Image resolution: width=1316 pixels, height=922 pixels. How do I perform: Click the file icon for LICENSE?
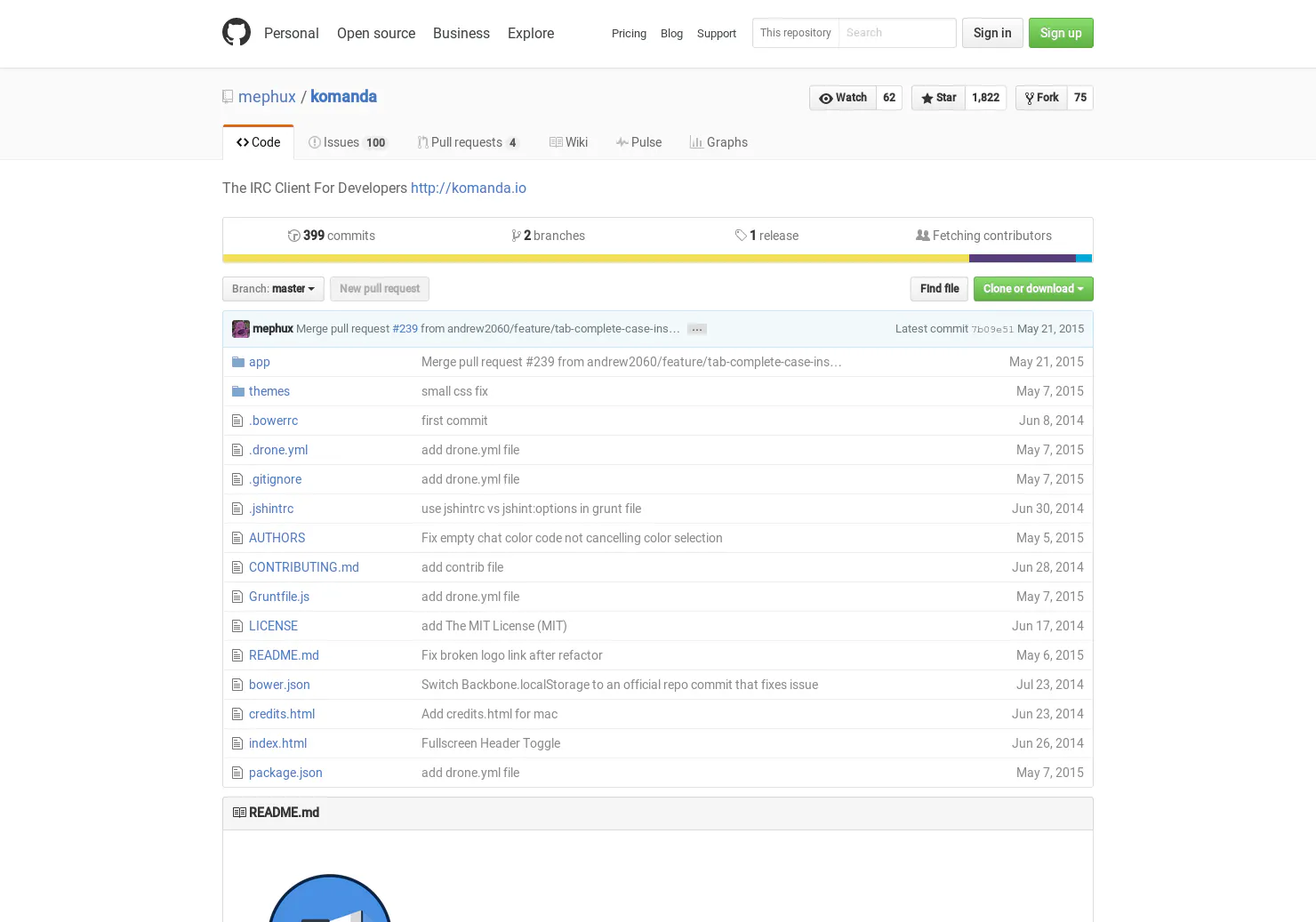(x=237, y=626)
